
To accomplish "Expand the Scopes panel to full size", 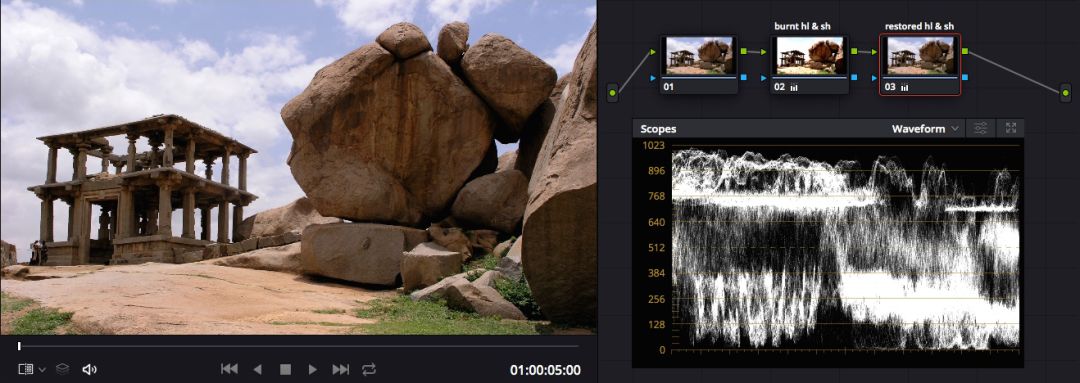I will point(1010,128).
